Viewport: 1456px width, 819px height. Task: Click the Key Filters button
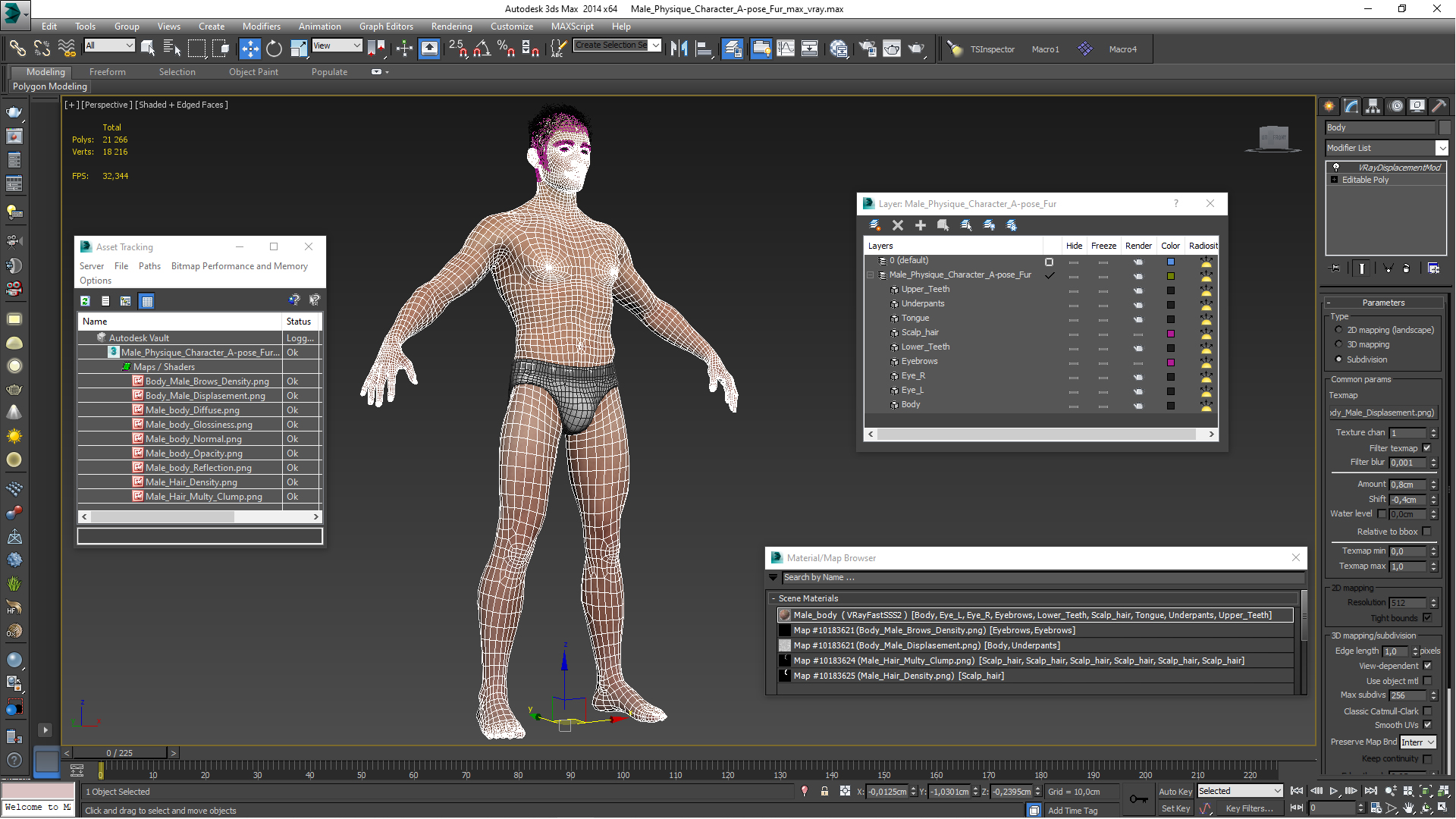(1249, 808)
